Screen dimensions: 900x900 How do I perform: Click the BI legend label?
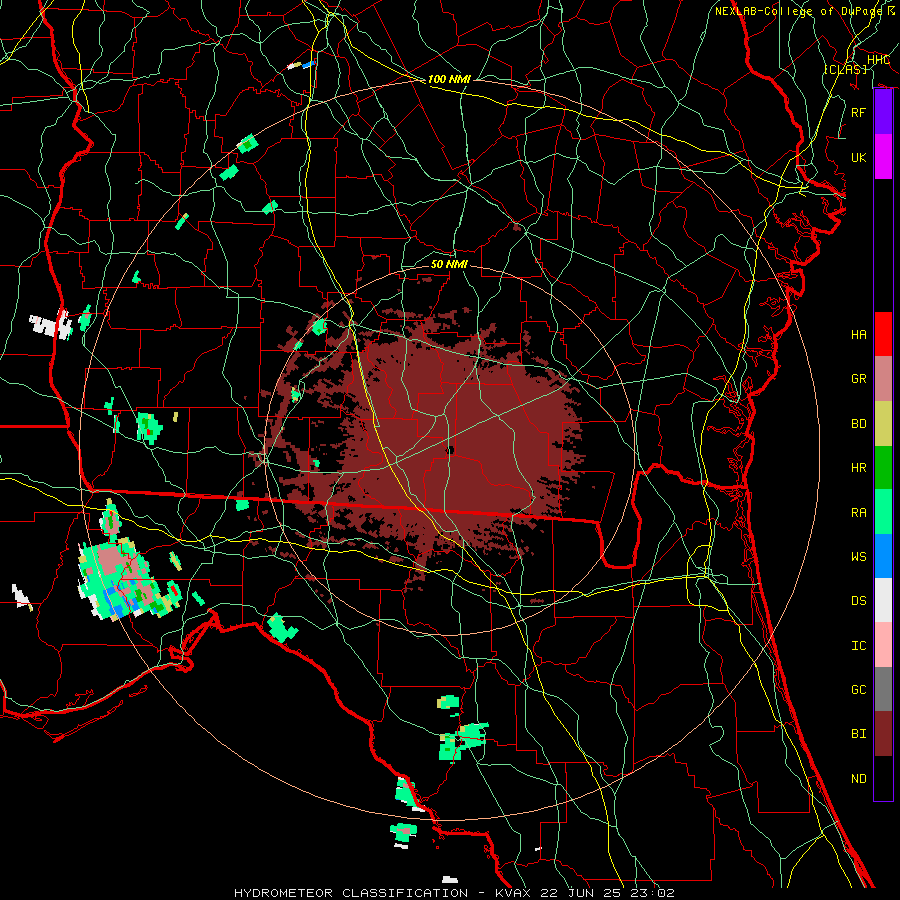(x=858, y=734)
